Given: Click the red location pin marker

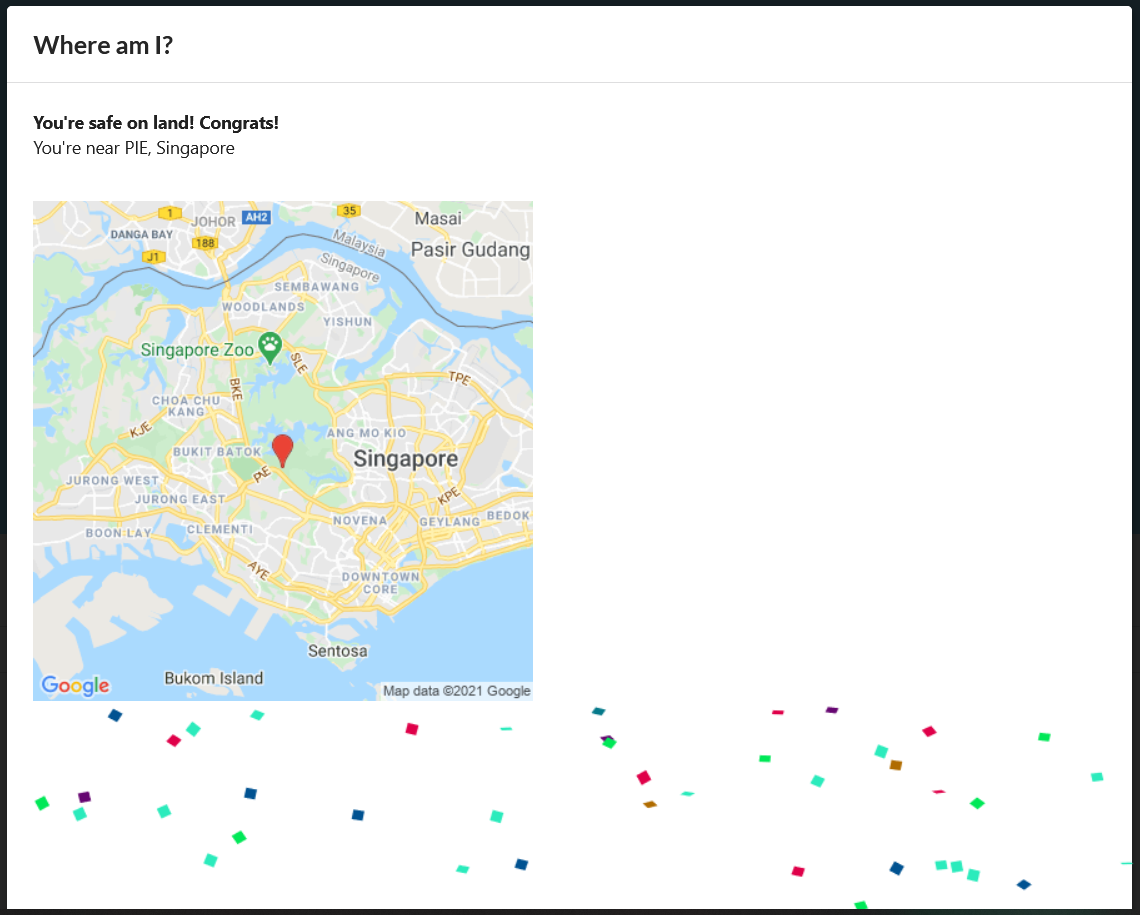Looking at the screenshot, I should click(282, 451).
